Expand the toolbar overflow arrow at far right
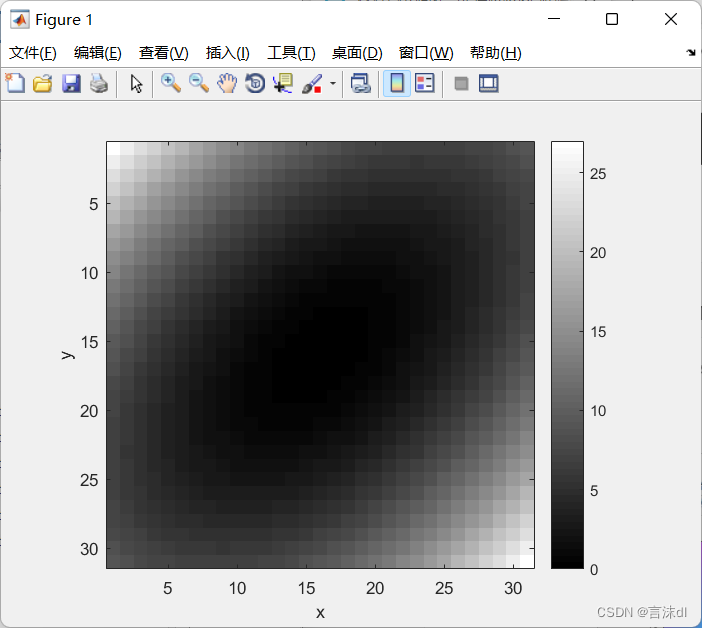 tap(691, 52)
